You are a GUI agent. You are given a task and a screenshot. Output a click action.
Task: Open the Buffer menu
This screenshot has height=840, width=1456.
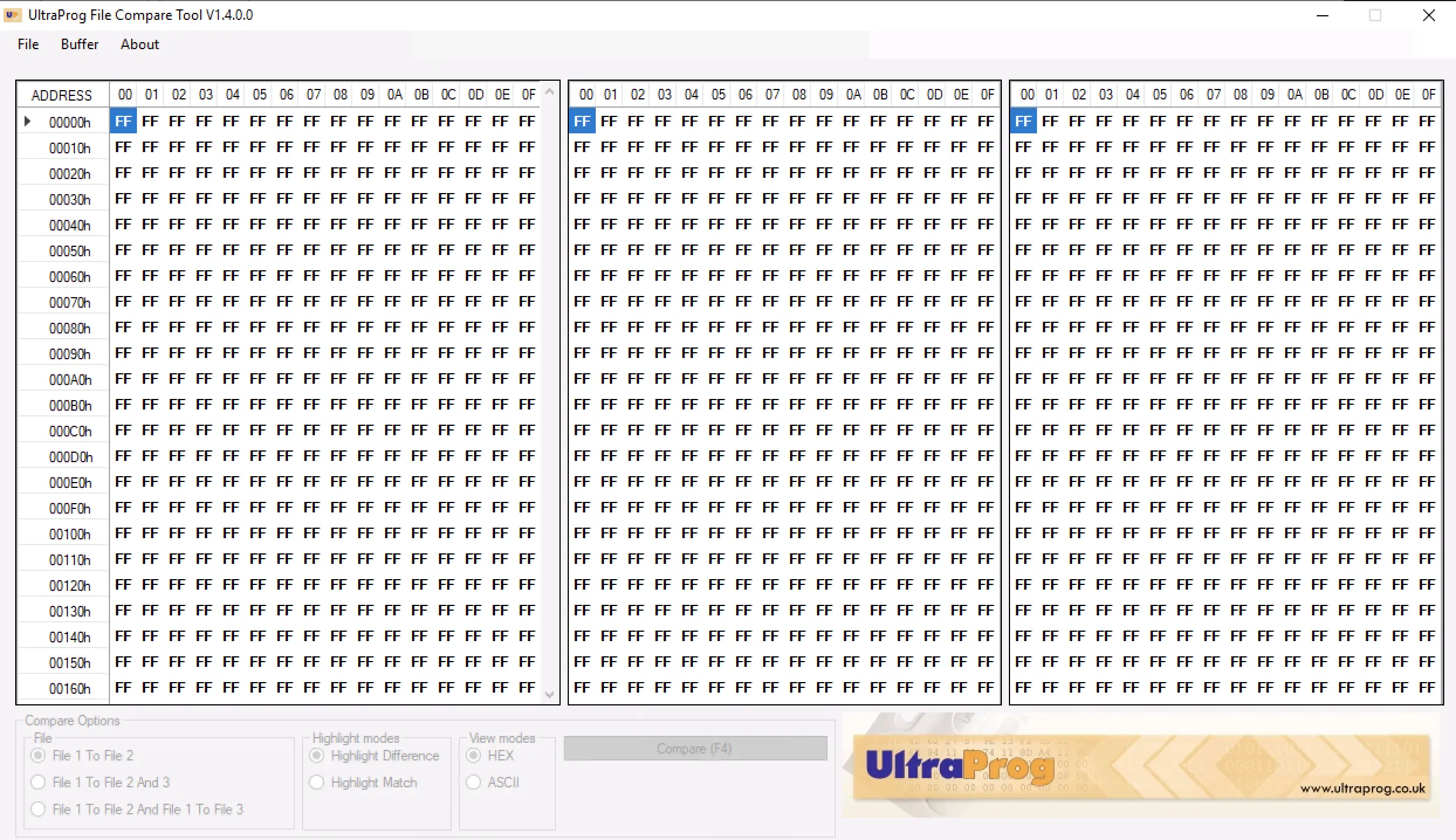click(80, 44)
